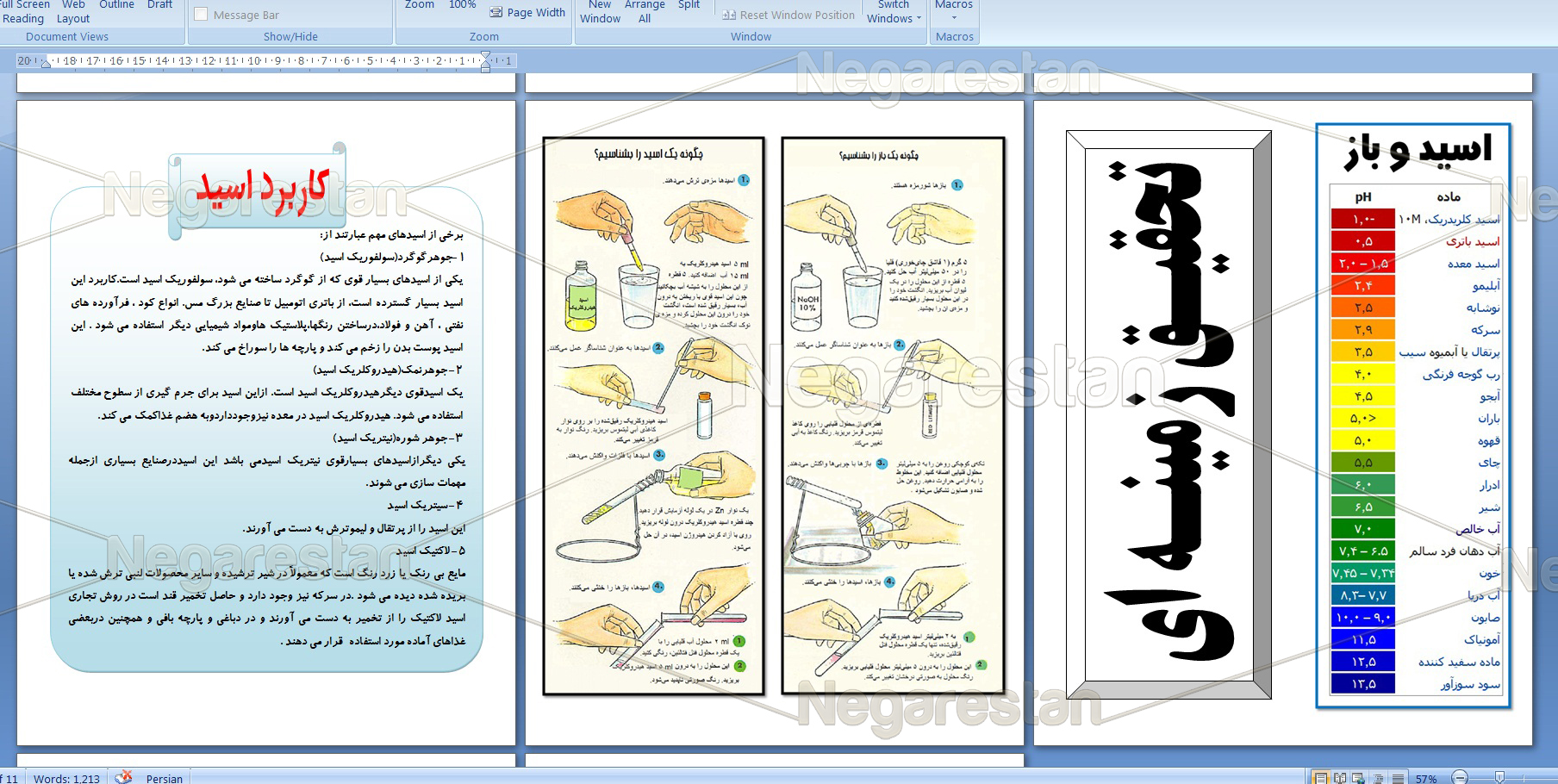Select the vertical WordArt title graphic
The width and height of the screenshot is (1558, 784).
point(1168,414)
